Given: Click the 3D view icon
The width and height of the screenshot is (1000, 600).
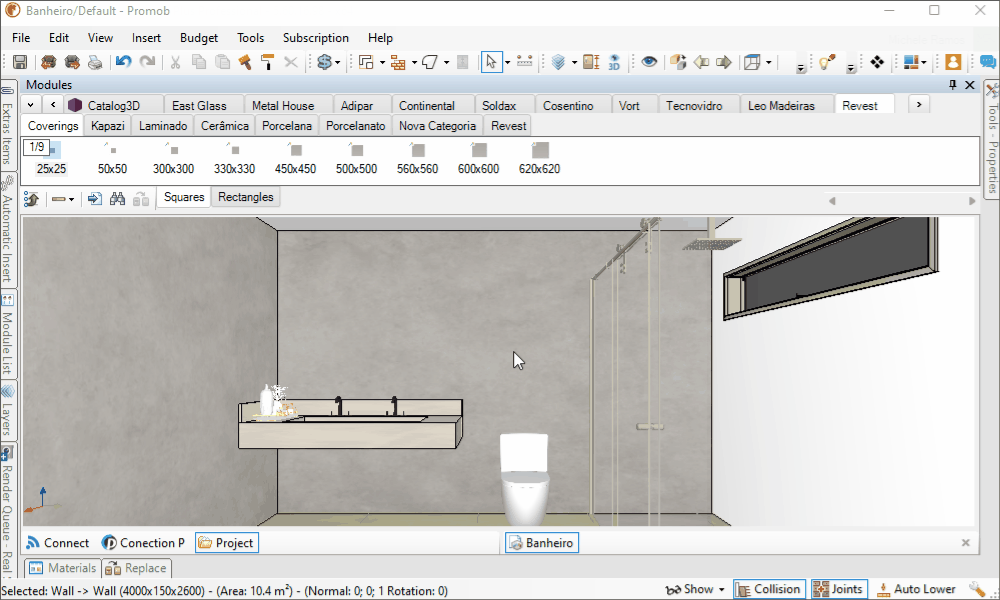Looking at the screenshot, I should (615, 62).
